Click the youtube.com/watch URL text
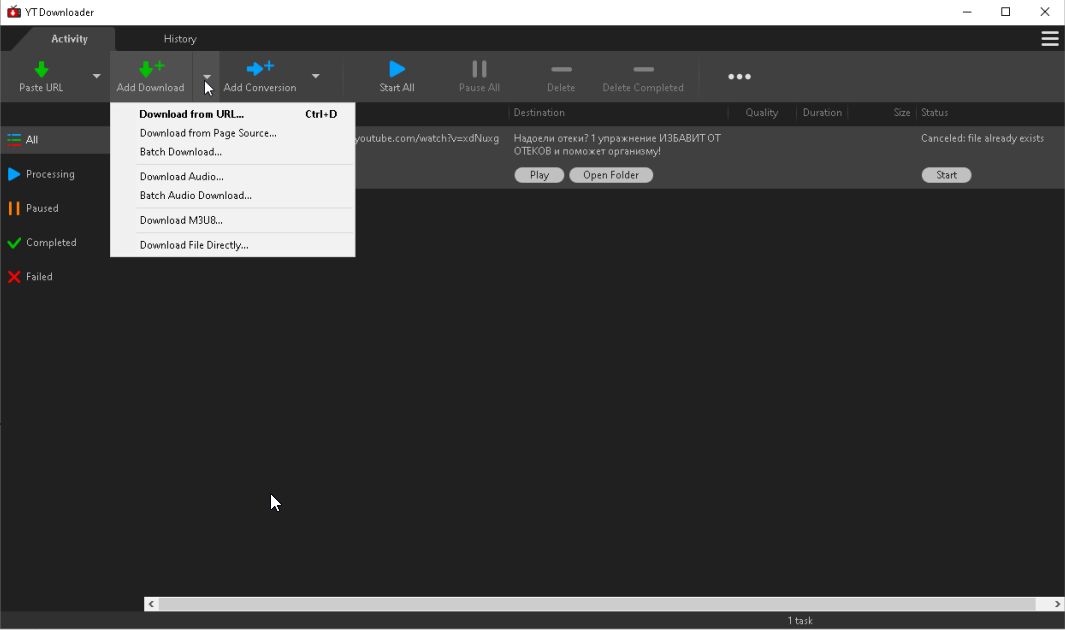Viewport: 1065px width, 630px height. pyautogui.click(x=427, y=138)
